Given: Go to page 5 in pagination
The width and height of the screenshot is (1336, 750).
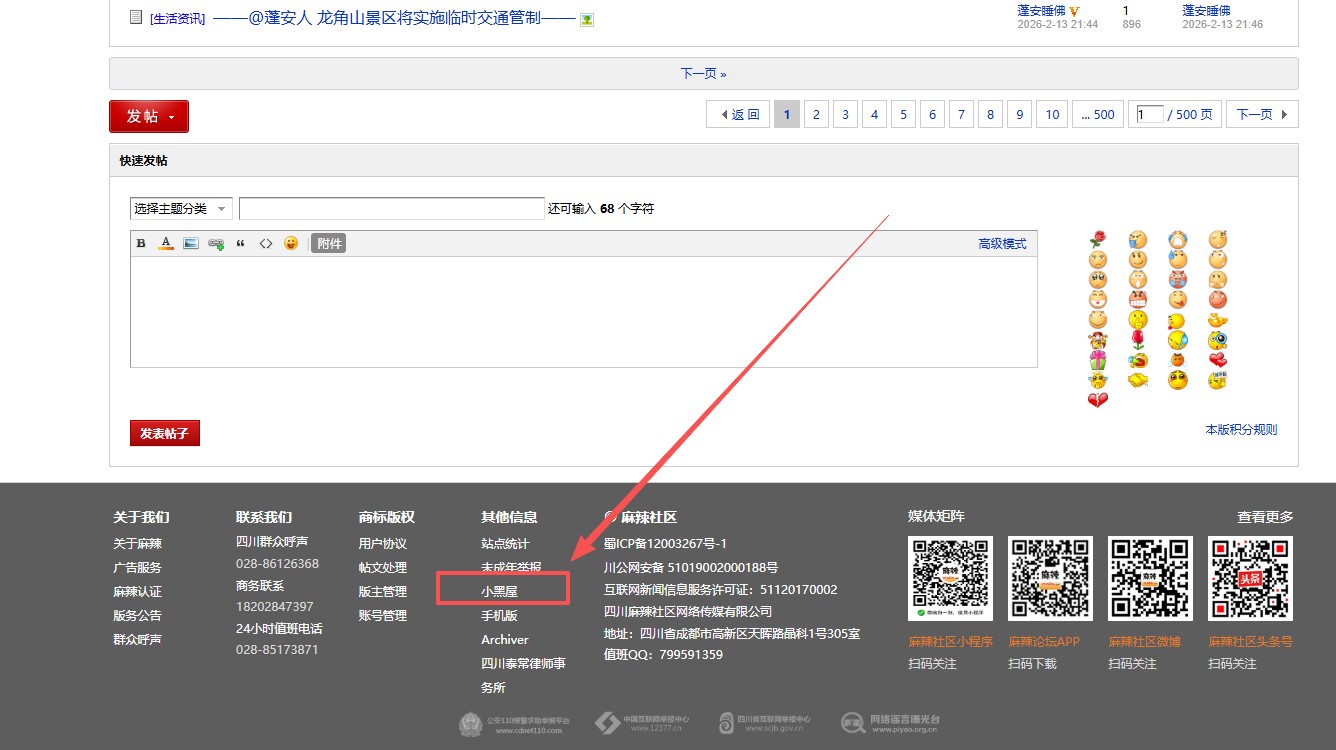Looking at the screenshot, I should pyautogui.click(x=903, y=115).
